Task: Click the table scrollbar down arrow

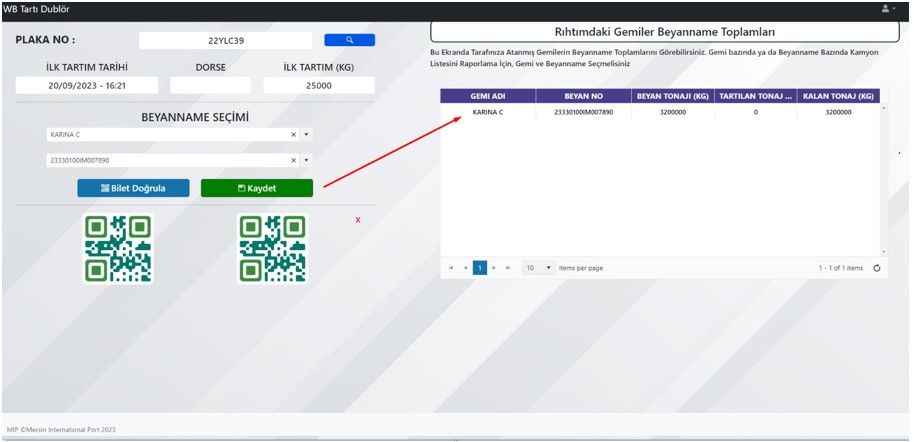Action: (884, 252)
